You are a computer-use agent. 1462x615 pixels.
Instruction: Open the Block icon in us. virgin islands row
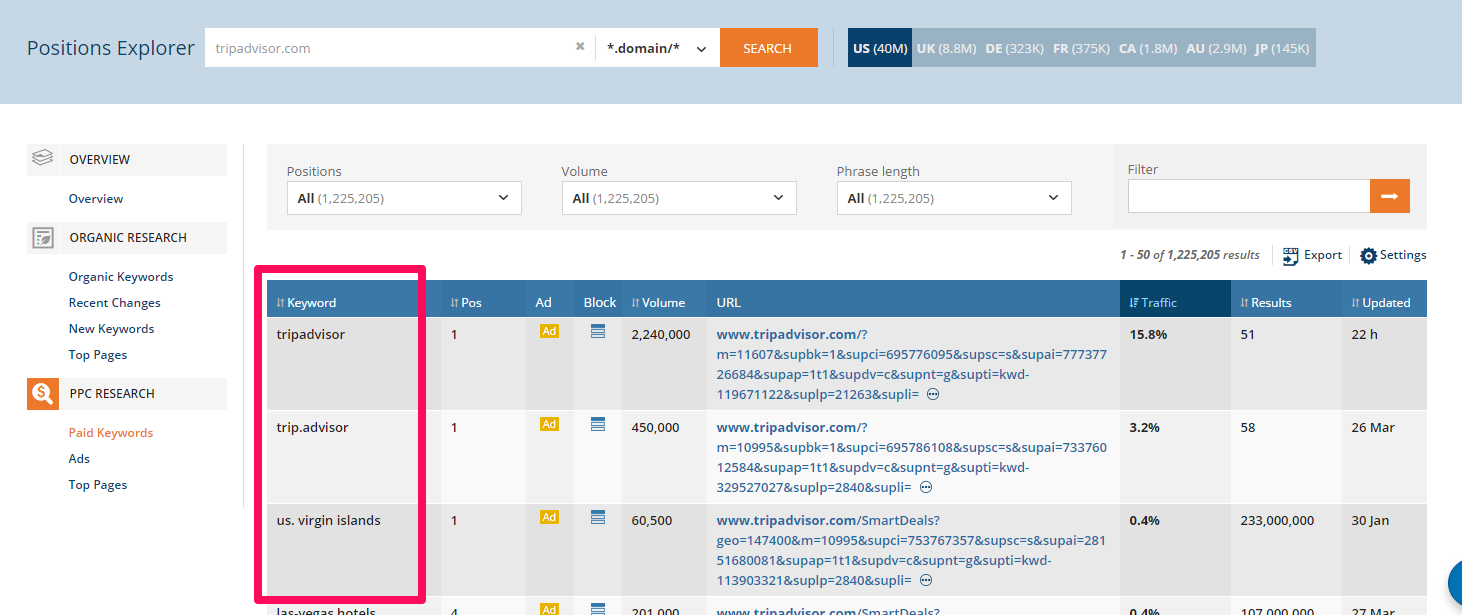point(598,517)
